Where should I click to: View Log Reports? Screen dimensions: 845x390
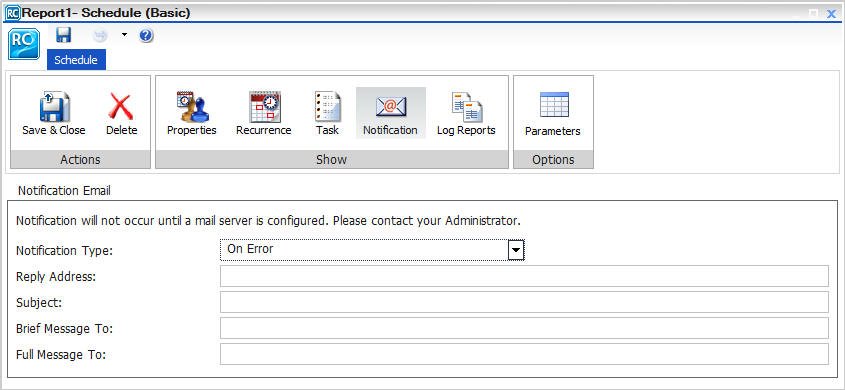click(x=466, y=107)
